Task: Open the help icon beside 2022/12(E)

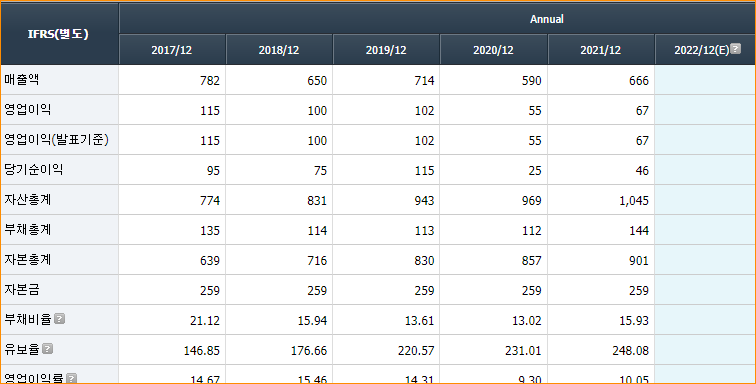Action: (x=735, y=48)
